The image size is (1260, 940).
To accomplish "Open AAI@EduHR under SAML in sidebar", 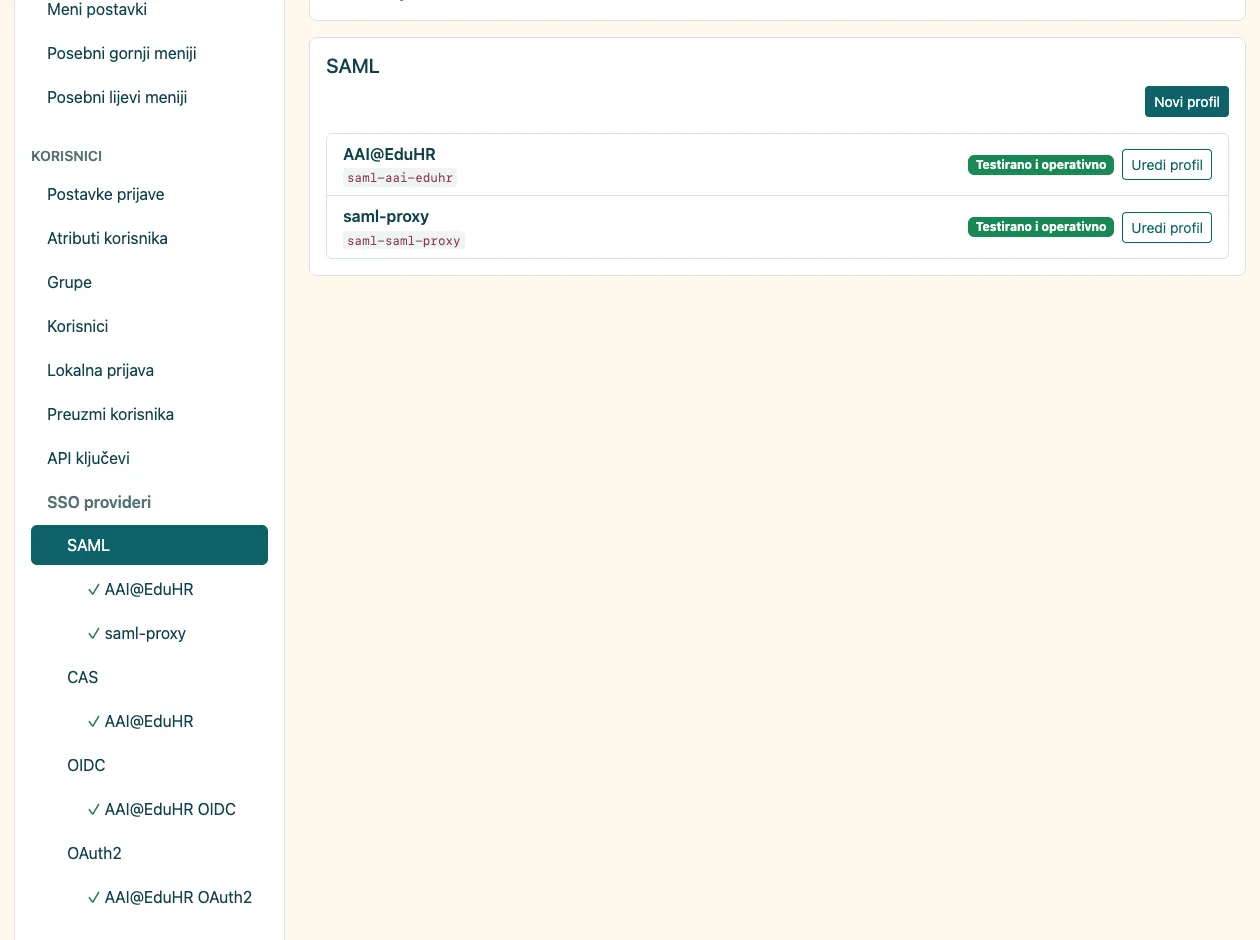I will [149, 590].
